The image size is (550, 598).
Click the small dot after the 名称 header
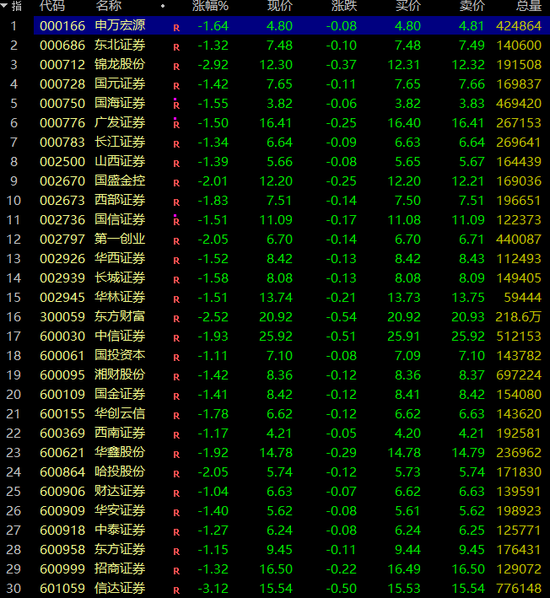pos(163,6)
